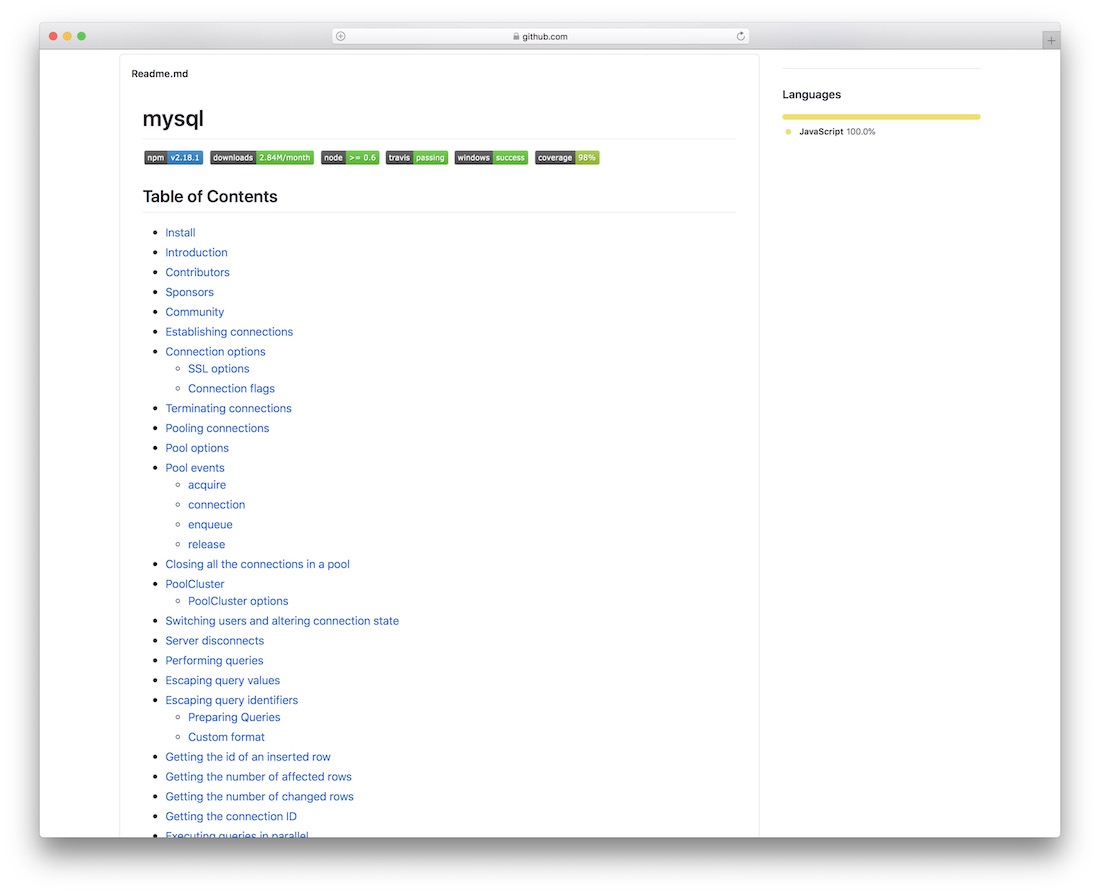This screenshot has height=894, width=1100.
Task: Click the lock icon beside github.com
Action: (516, 36)
